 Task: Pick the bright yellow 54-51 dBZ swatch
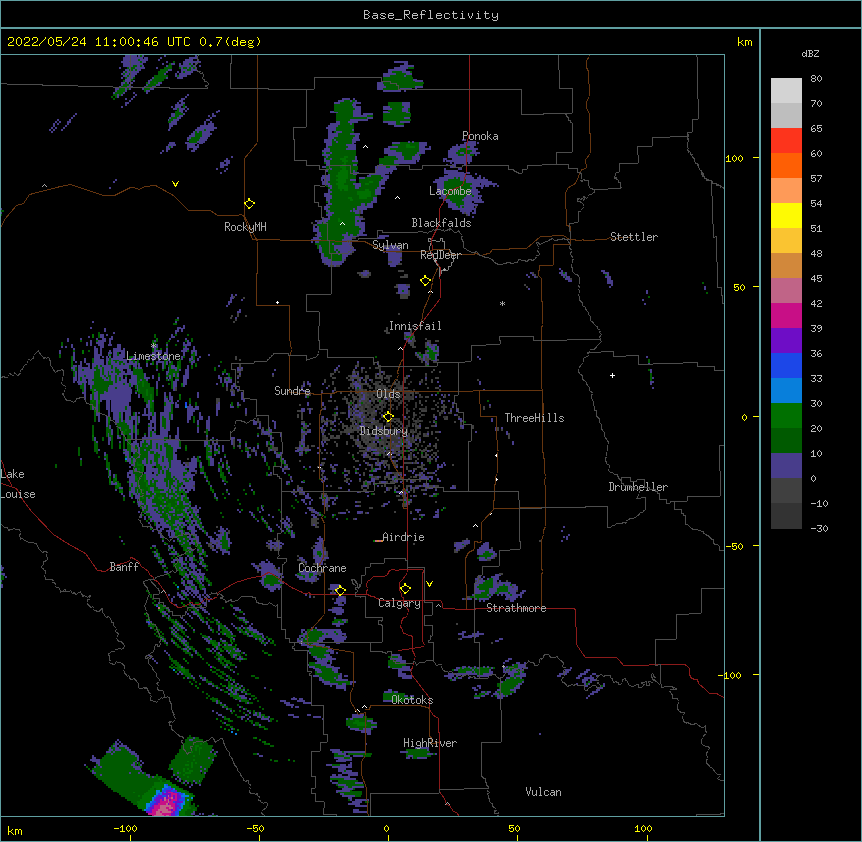(786, 215)
